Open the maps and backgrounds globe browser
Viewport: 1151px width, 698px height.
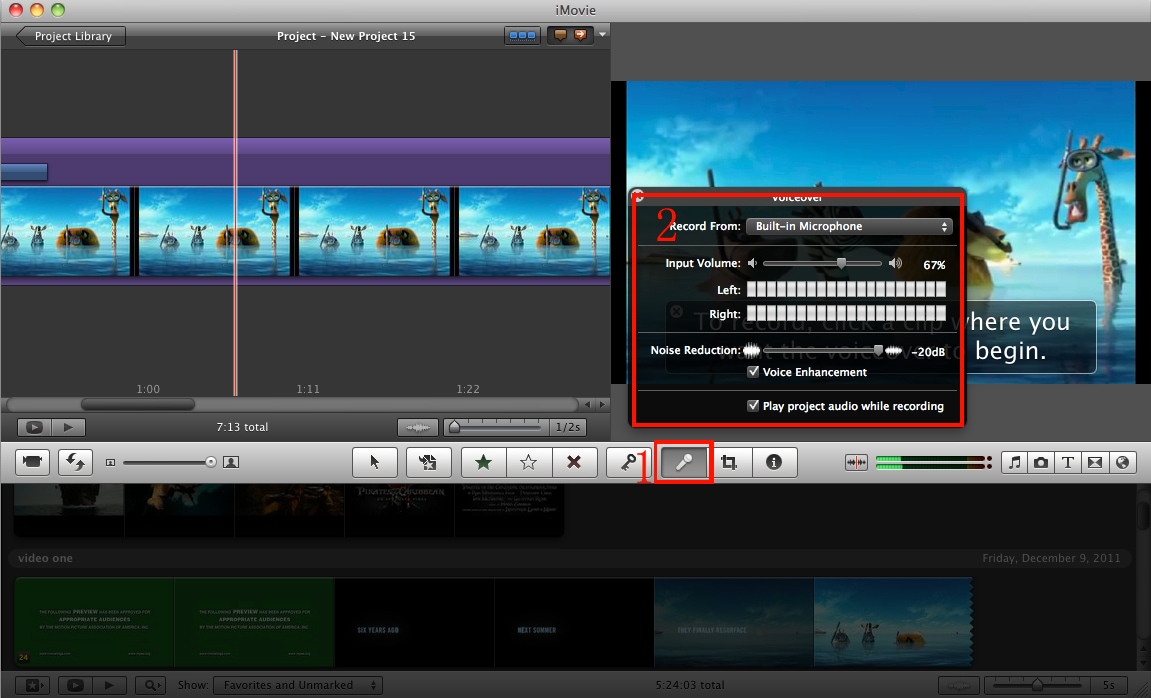point(1122,462)
